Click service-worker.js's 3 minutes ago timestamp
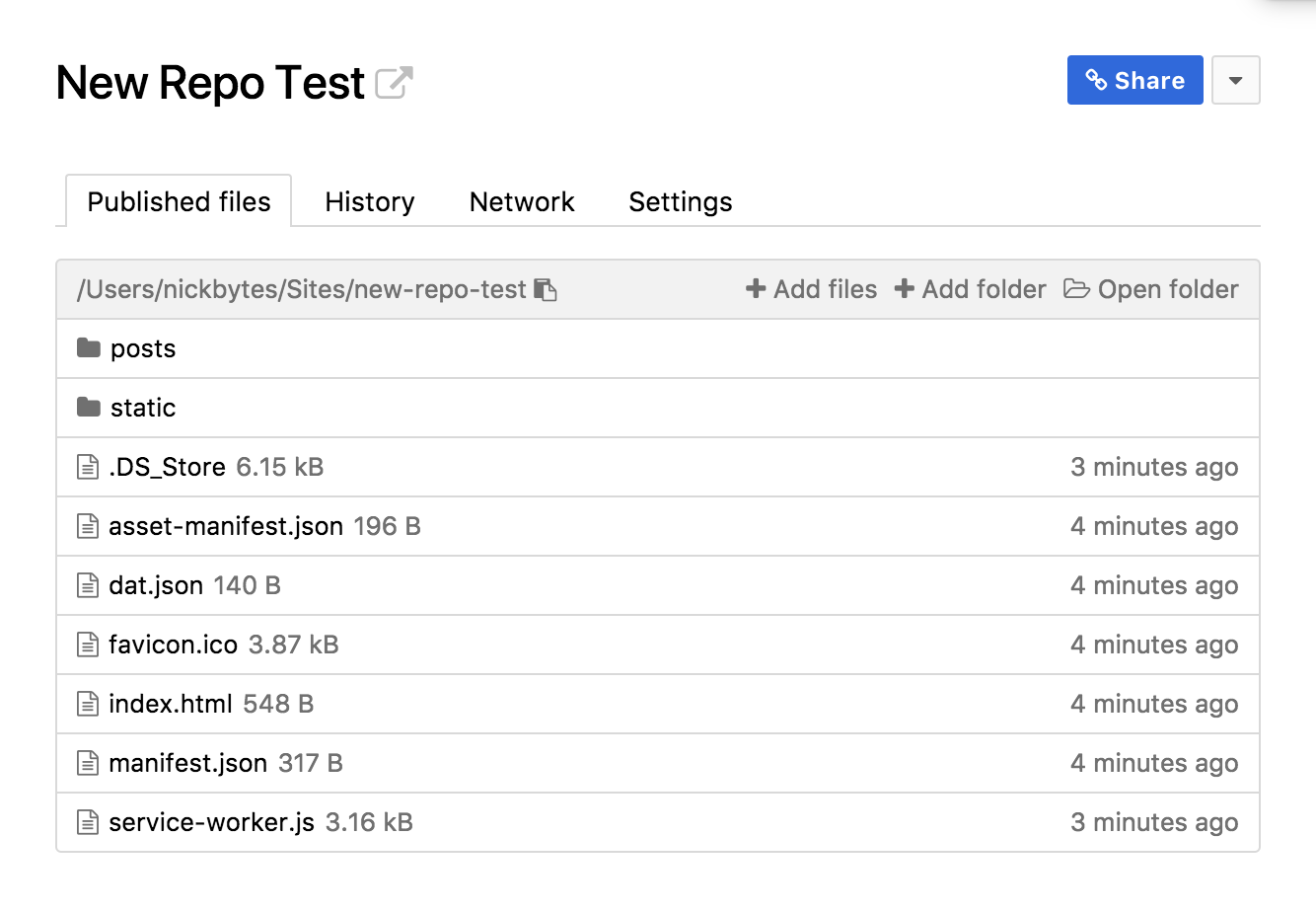The width and height of the screenshot is (1316, 912). click(x=1154, y=822)
